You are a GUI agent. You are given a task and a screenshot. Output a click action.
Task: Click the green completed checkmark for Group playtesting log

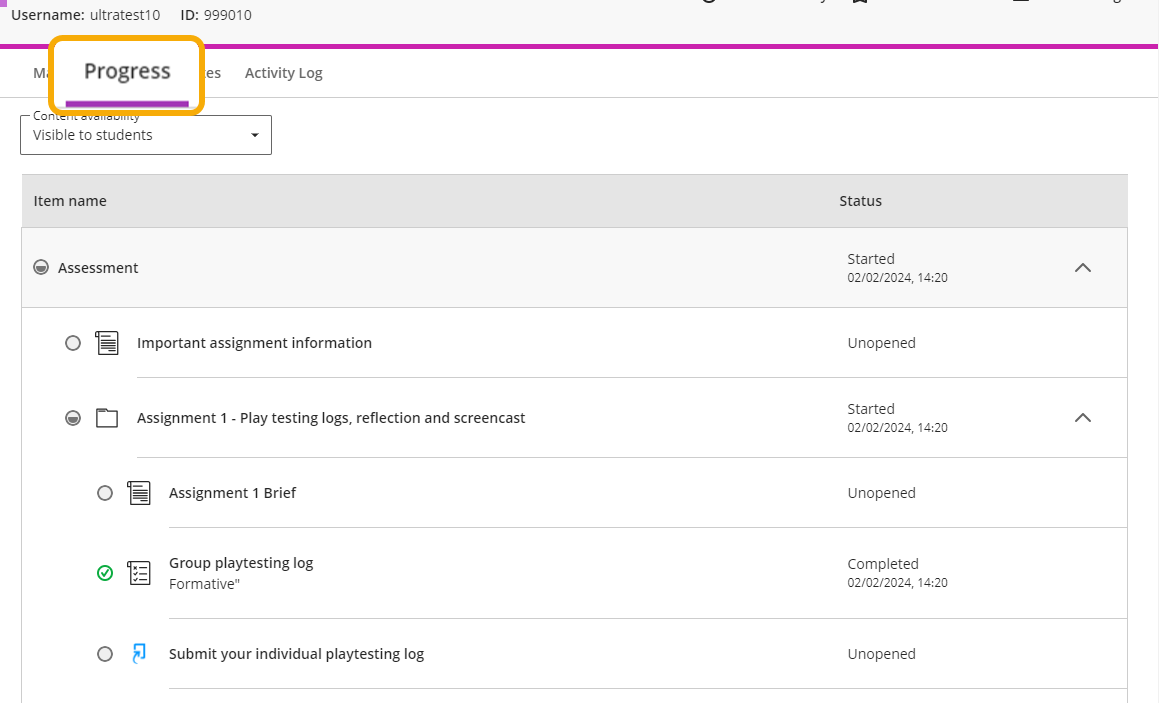tap(105, 573)
